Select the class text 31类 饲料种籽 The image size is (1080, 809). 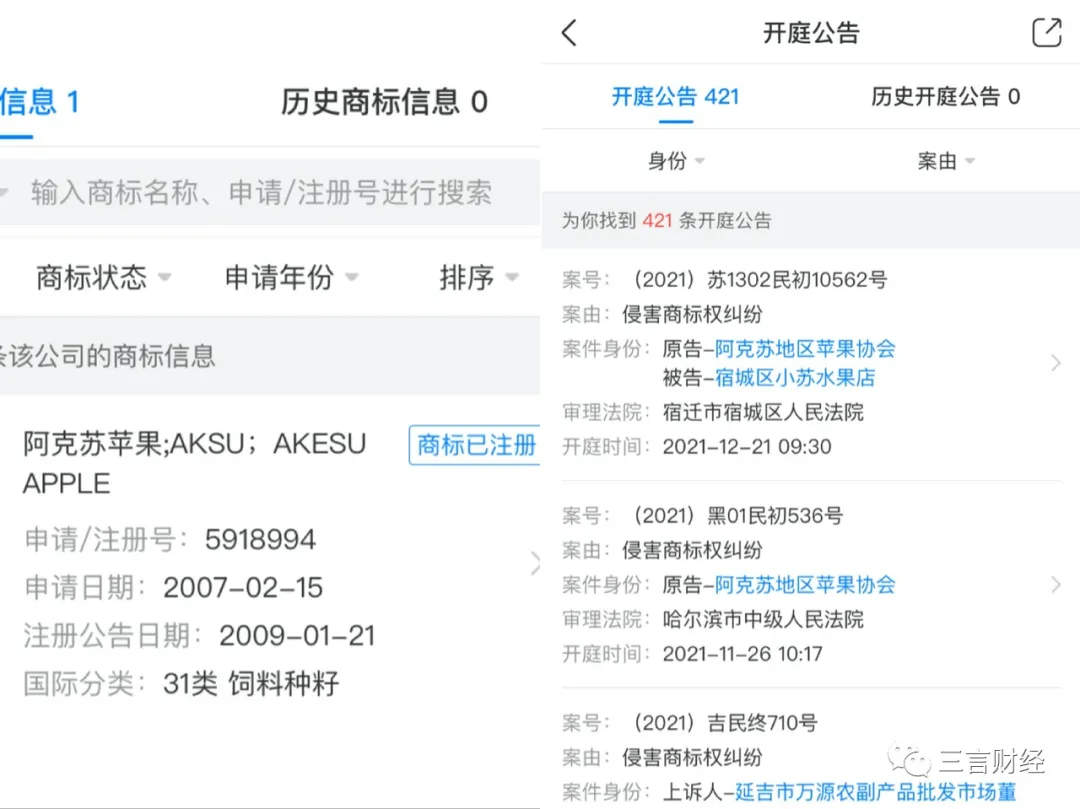[251, 684]
